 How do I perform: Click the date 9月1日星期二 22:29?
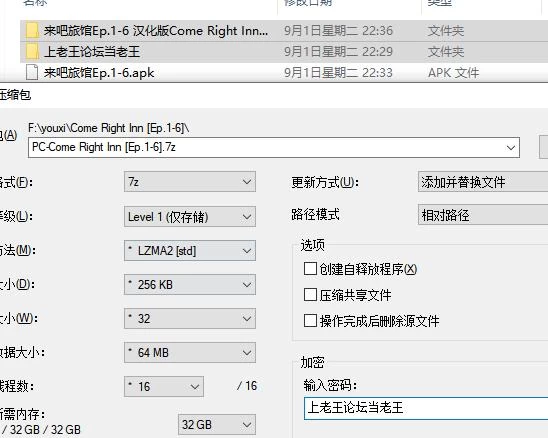click(x=338, y=52)
